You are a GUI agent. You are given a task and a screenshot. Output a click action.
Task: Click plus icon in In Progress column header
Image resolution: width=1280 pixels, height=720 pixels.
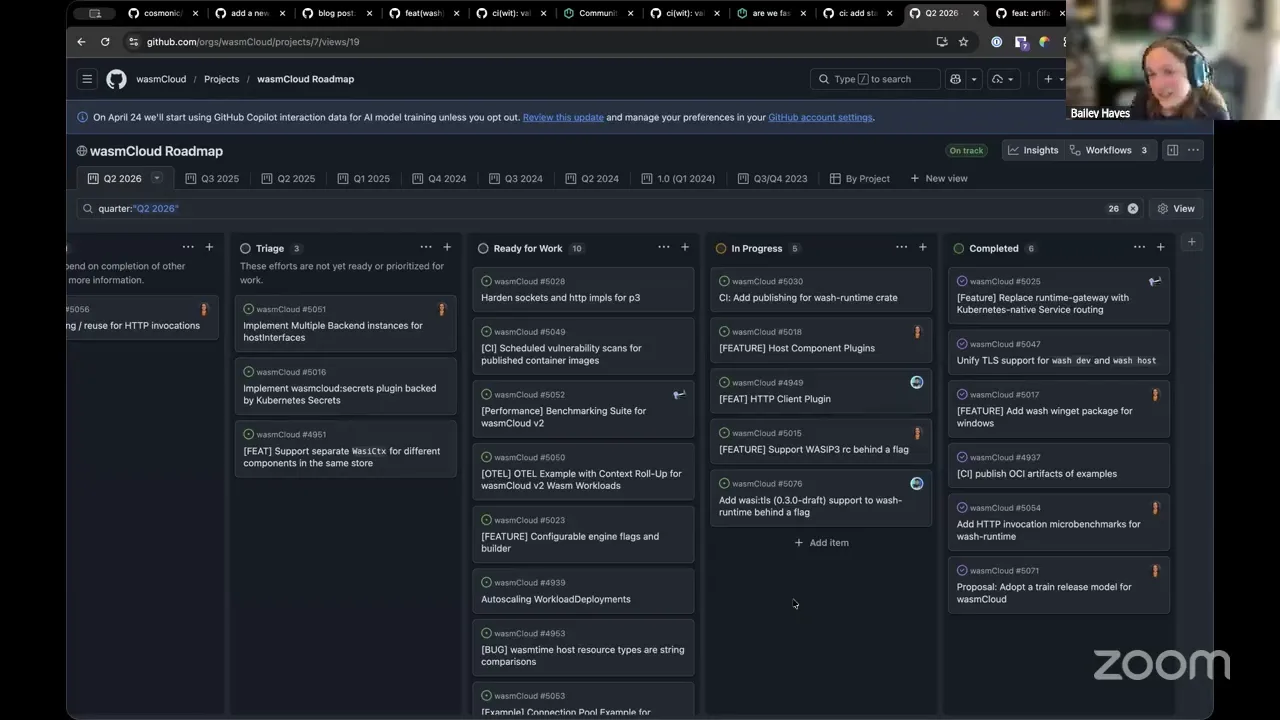(923, 247)
